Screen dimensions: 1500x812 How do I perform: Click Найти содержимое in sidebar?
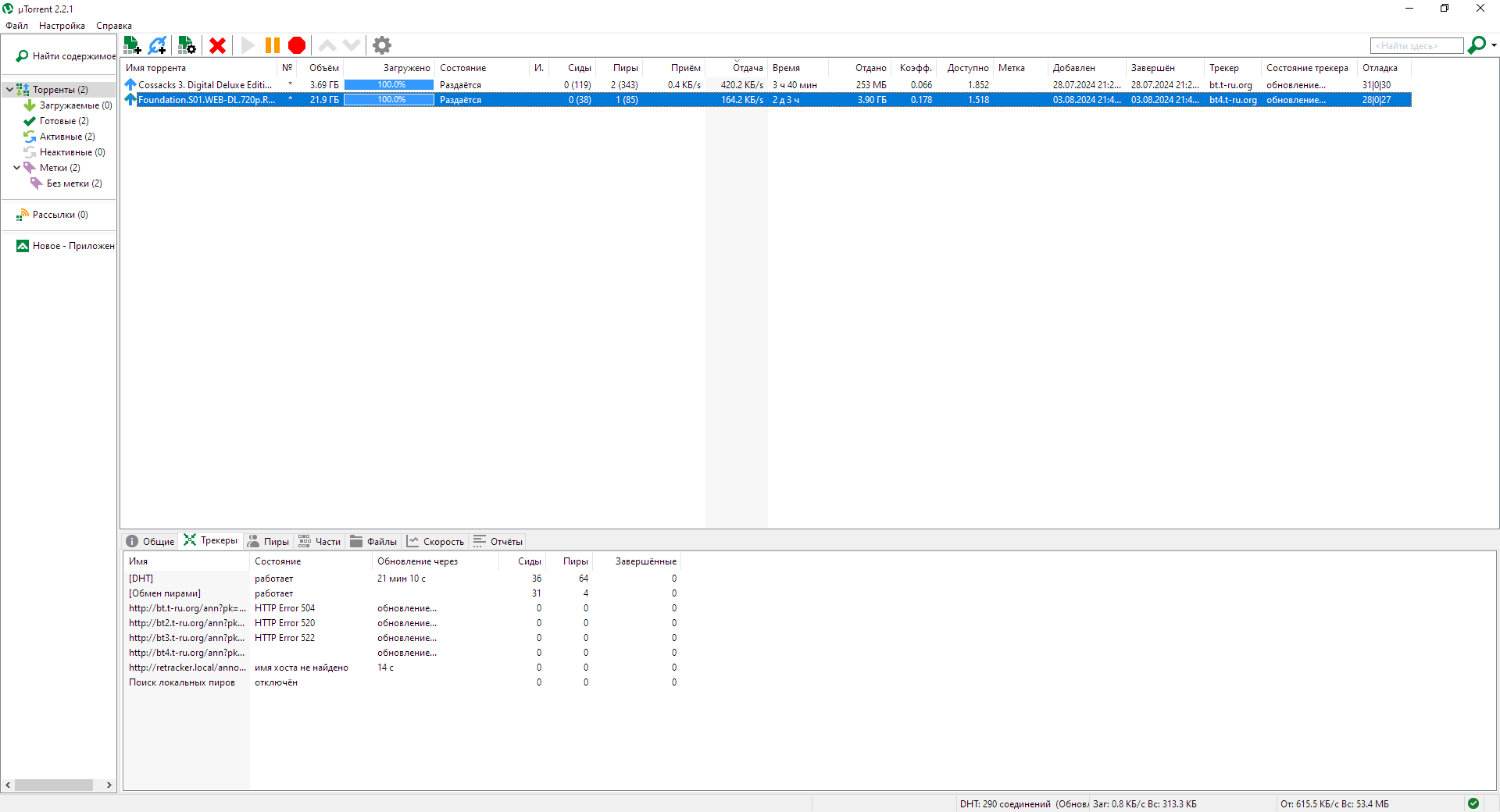(x=66, y=56)
